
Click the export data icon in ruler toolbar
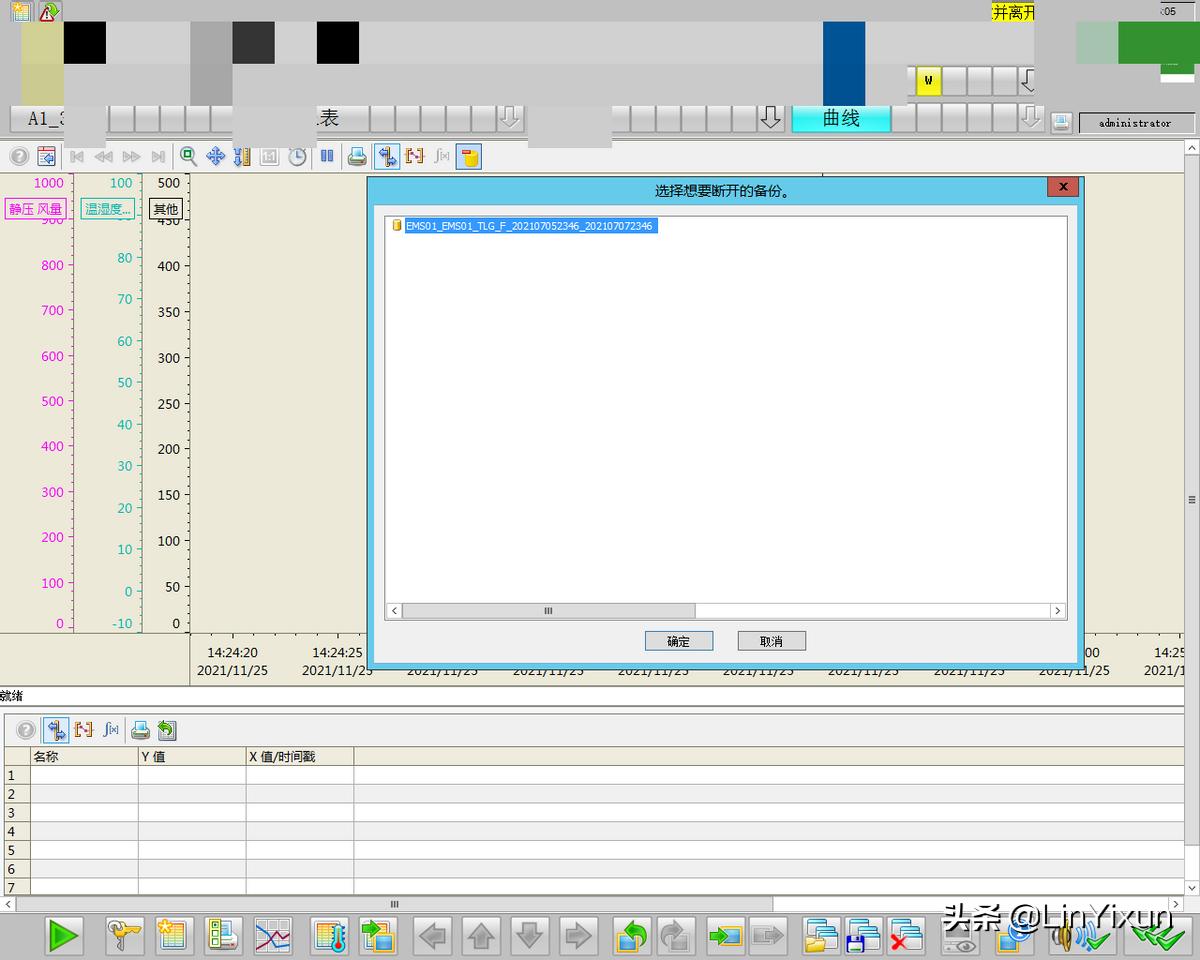tap(166, 730)
